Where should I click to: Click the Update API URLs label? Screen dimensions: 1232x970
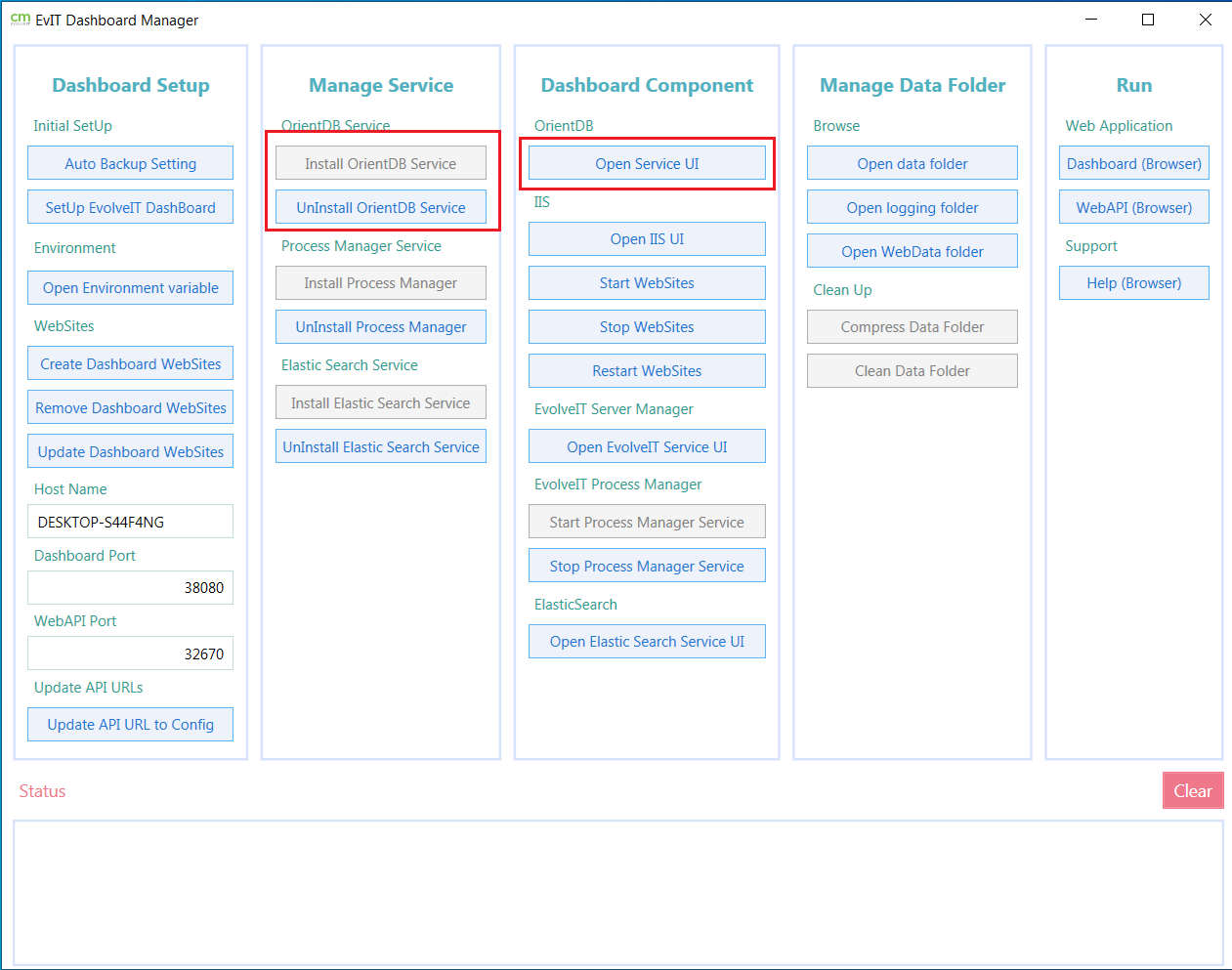click(x=88, y=687)
